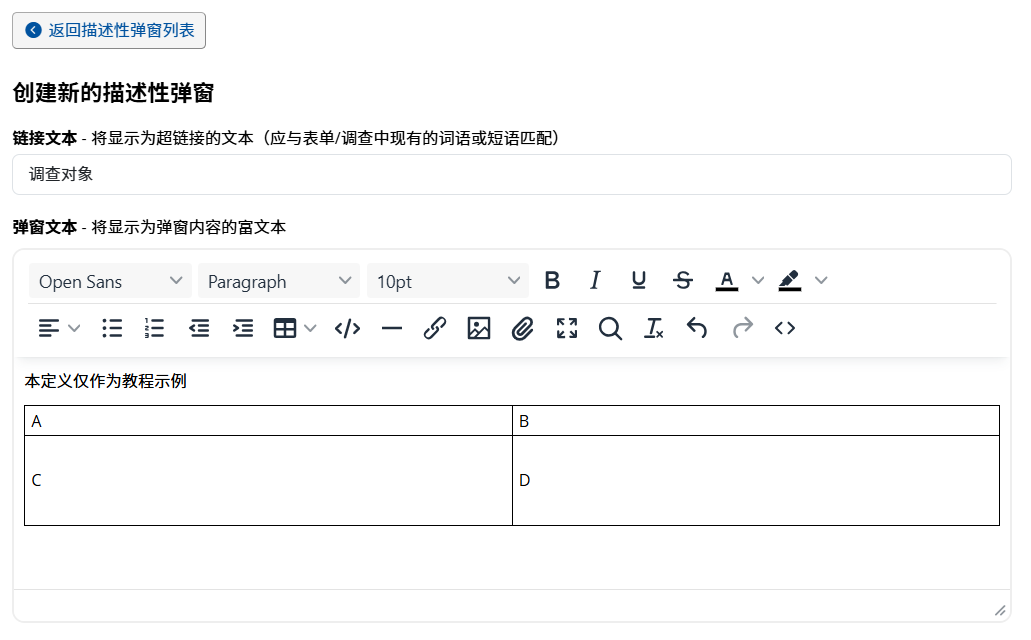Insert an image into editor
Image resolution: width=1031 pixels, height=640 pixels.
coord(479,328)
